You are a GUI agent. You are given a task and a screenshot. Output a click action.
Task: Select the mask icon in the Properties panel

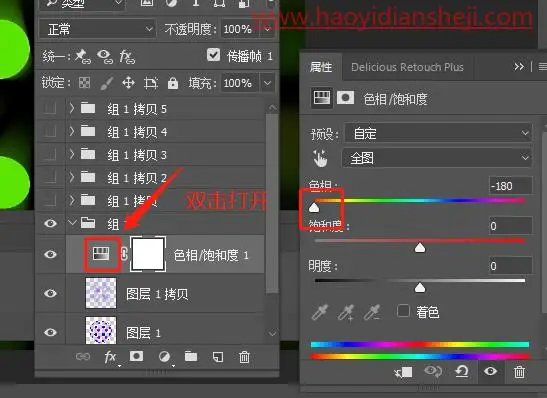345,98
